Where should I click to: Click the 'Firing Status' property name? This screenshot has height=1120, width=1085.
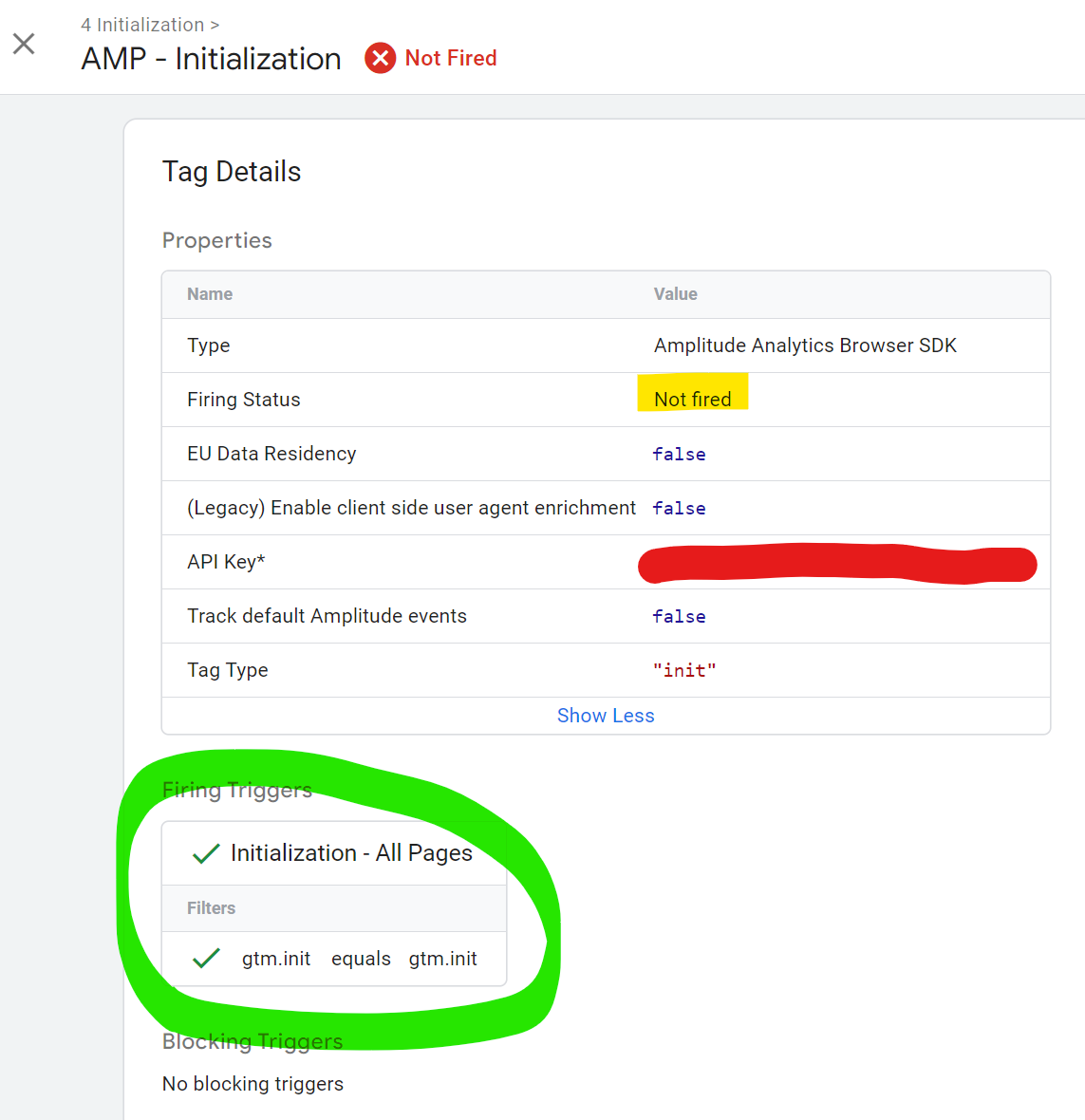click(x=244, y=400)
